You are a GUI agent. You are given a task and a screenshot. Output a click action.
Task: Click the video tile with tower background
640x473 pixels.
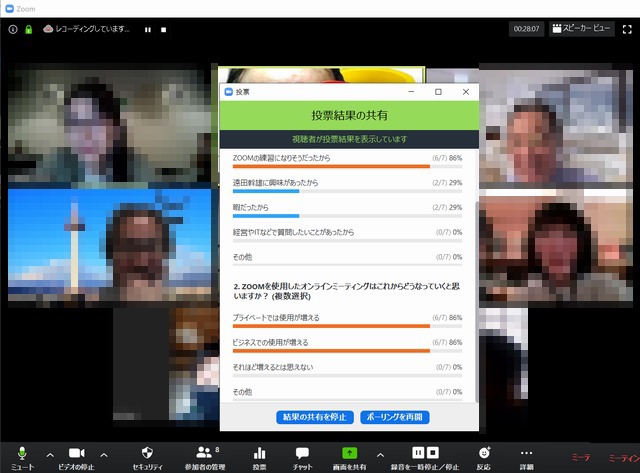(x=109, y=247)
